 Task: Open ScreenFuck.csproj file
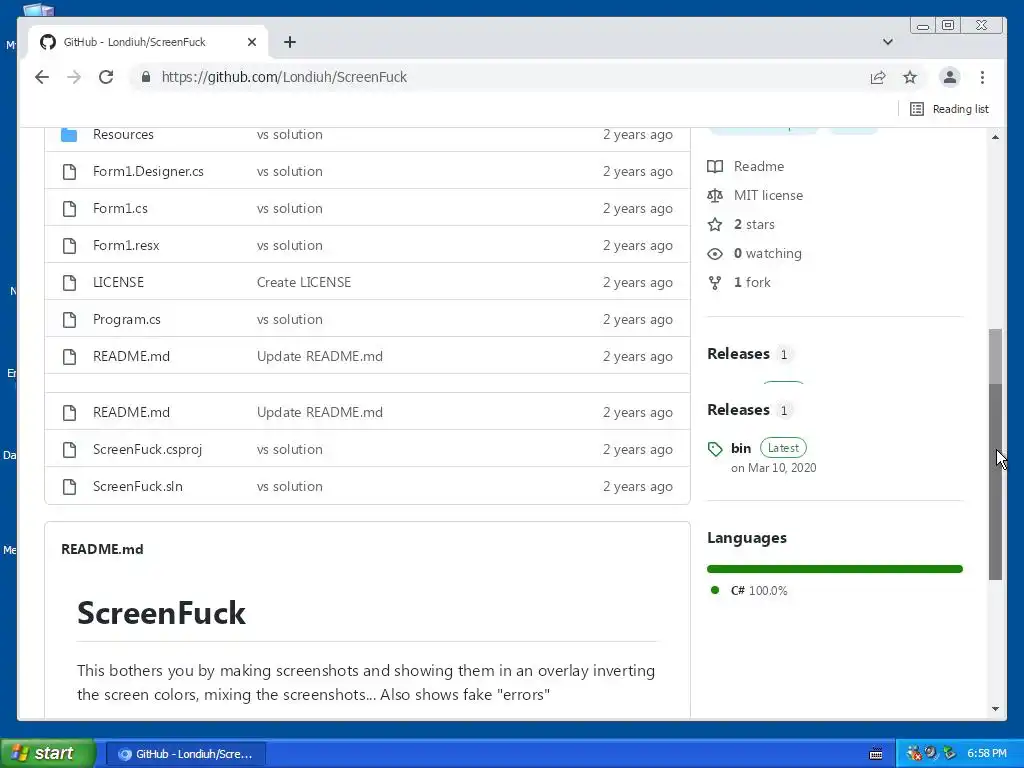tap(148, 449)
